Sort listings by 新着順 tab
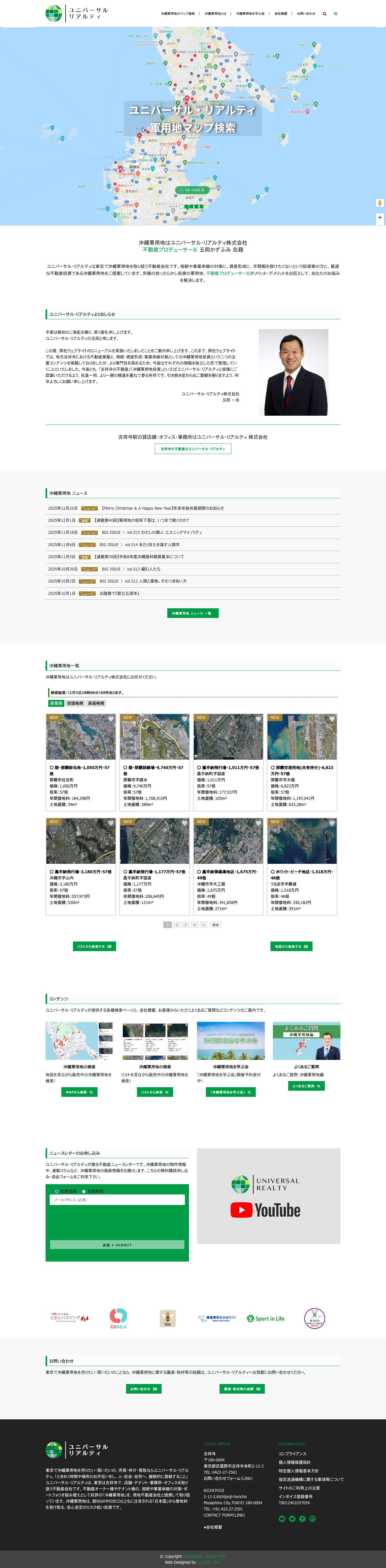Viewport: 386px width, 1568px height. pos(56,703)
